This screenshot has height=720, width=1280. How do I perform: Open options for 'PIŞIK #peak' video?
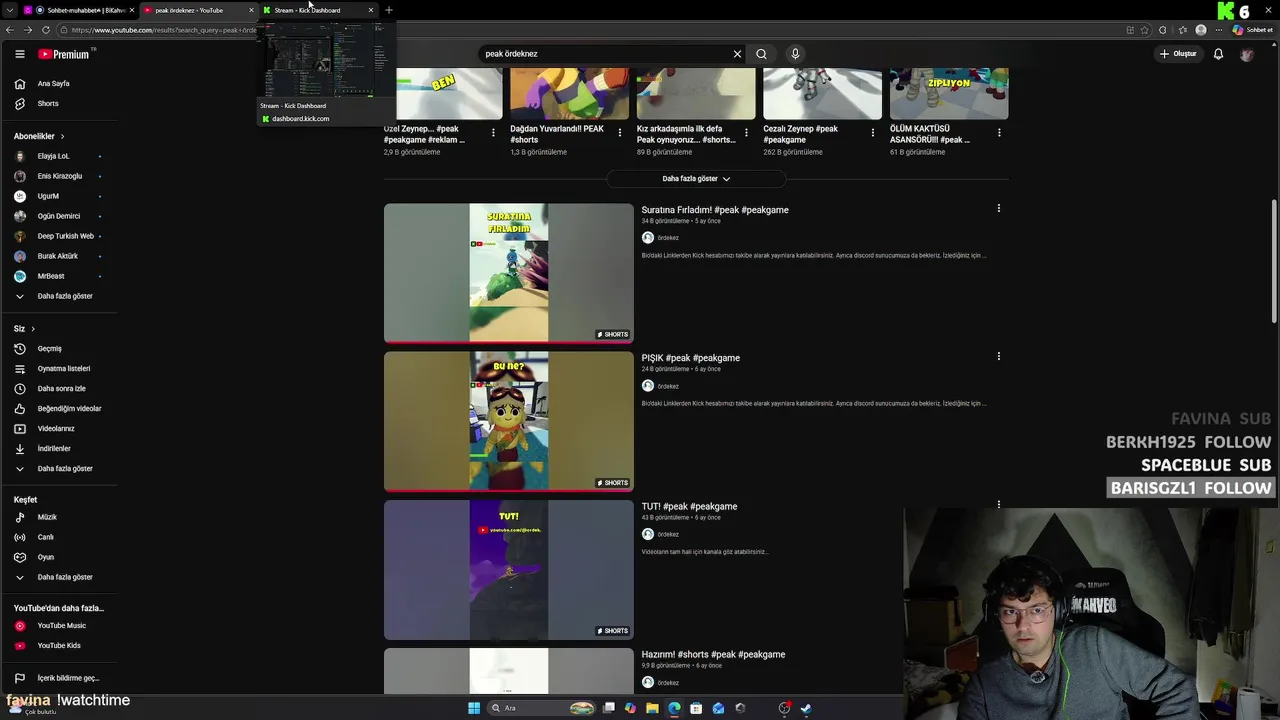click(998, 356)
